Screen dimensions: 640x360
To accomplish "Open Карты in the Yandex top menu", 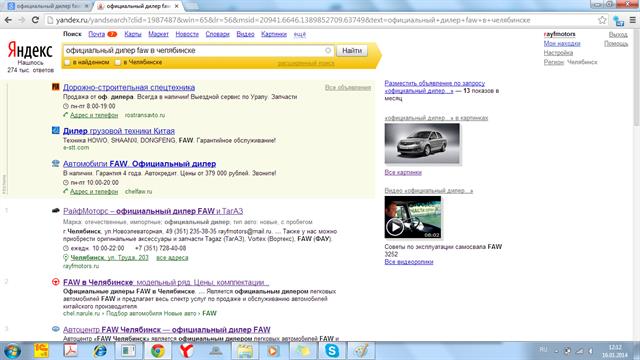I will (x=133, y=34).
